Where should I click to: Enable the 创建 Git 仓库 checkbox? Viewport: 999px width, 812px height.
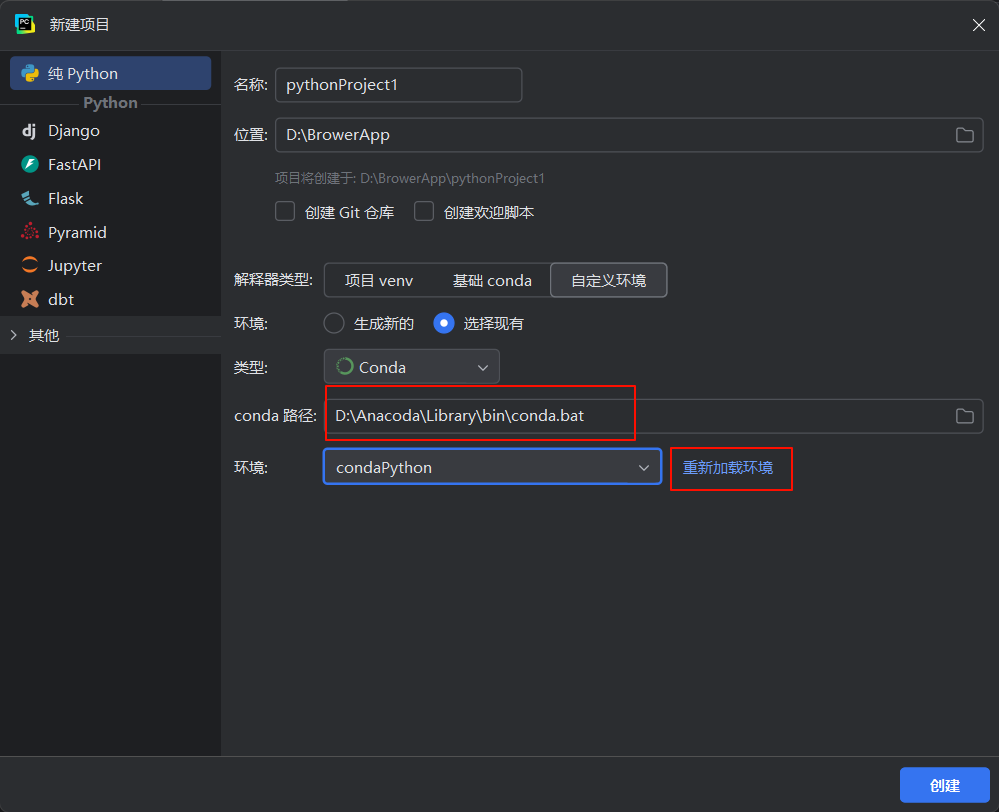[285, 211]
